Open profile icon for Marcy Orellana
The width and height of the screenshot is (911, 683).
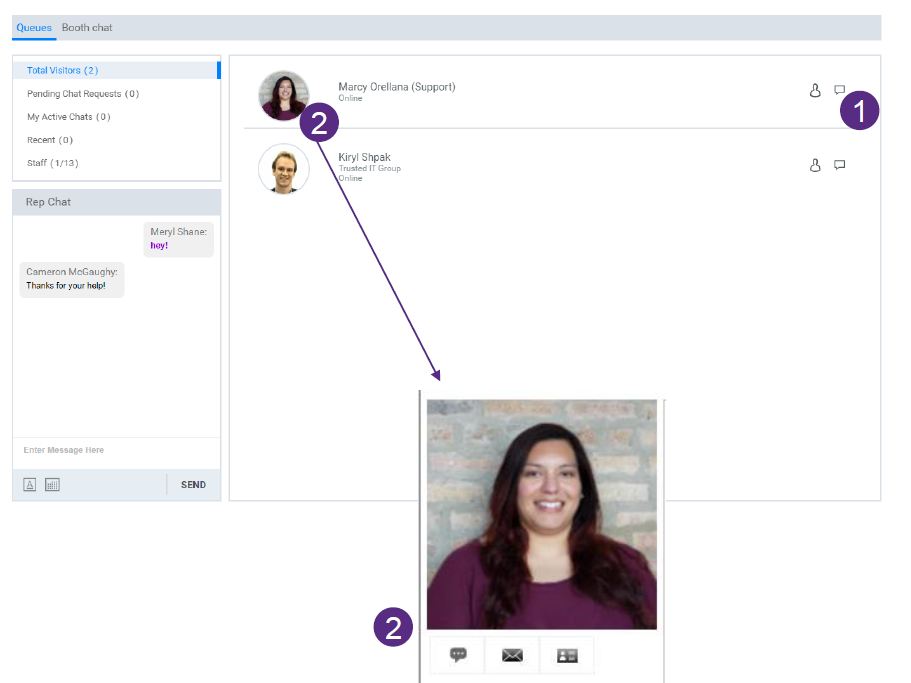point(815,90)
